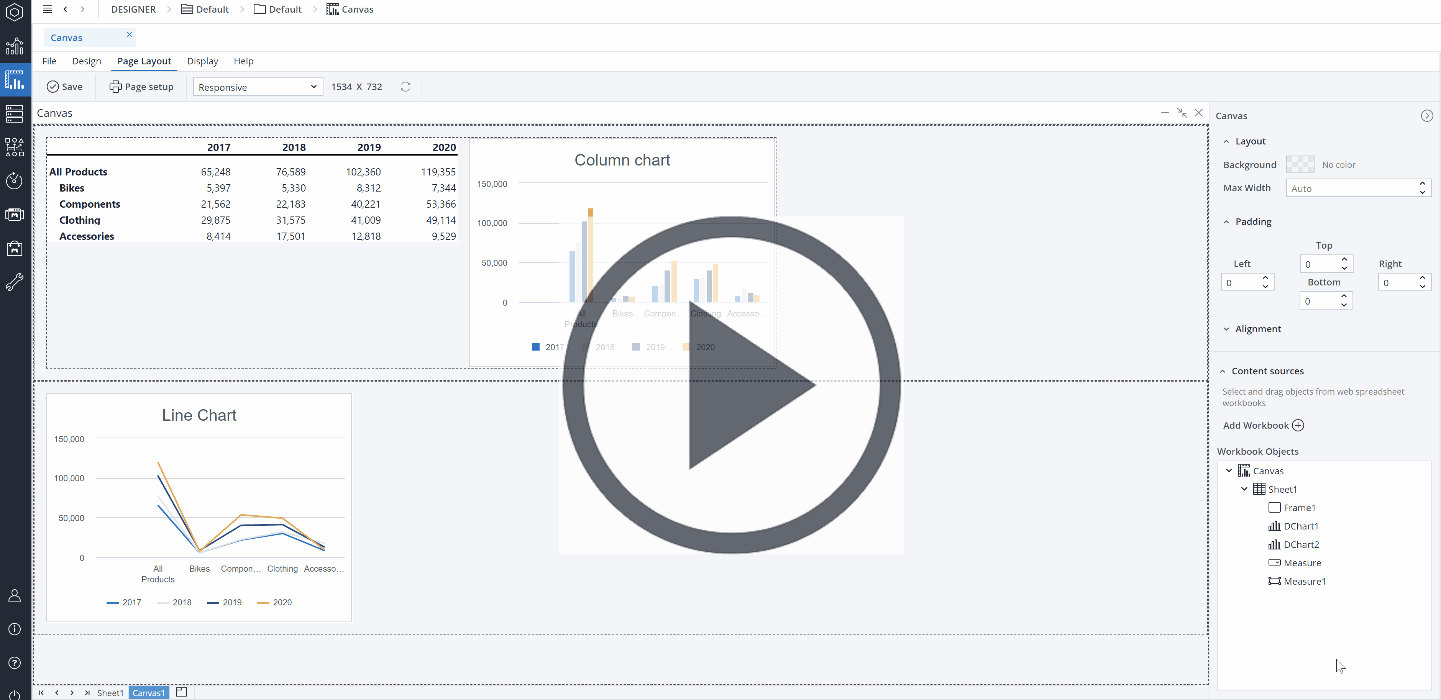
Task: Expand the Alignment section
Action: (x=1227, y=329)
